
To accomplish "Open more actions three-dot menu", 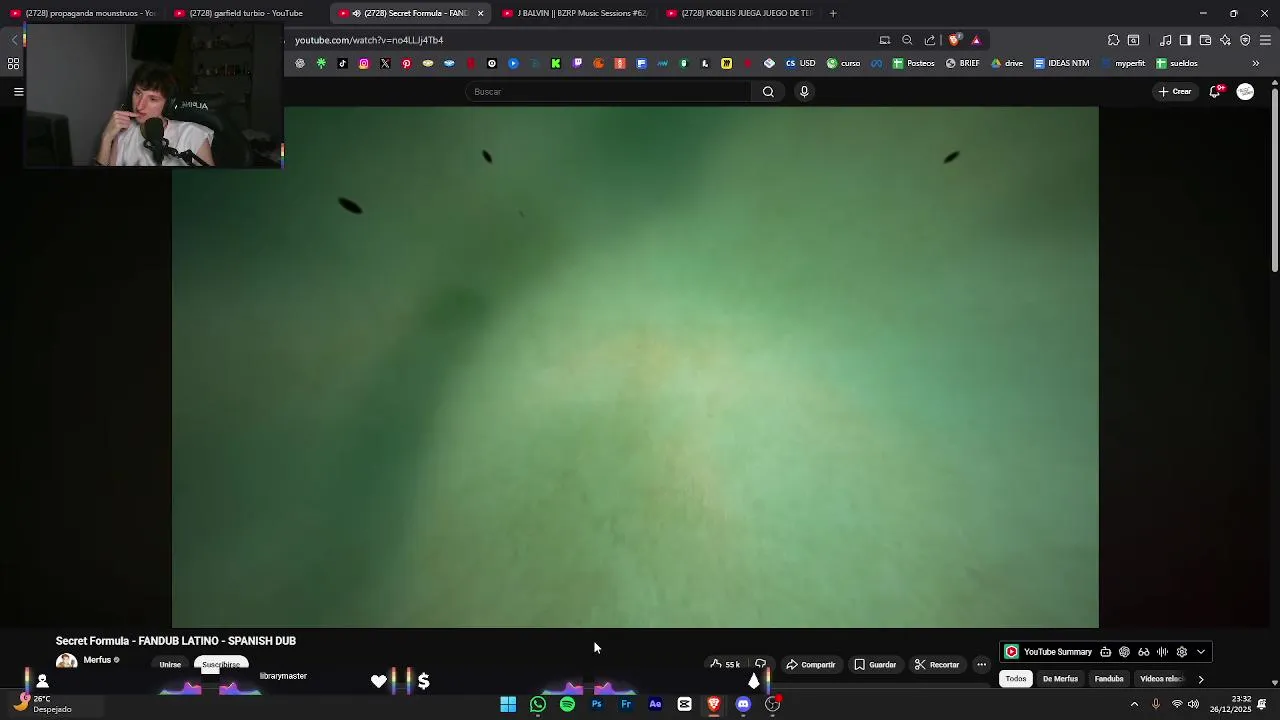I will [981, 664].
